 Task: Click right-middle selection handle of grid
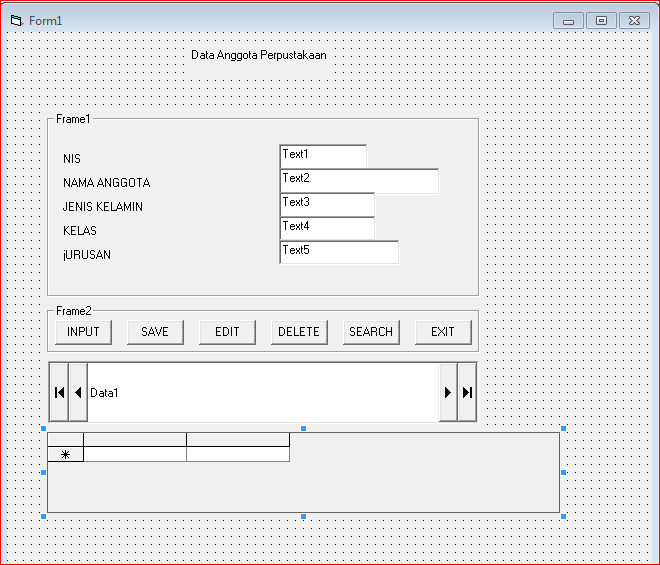pyautogui.click(x=564, y=472)
